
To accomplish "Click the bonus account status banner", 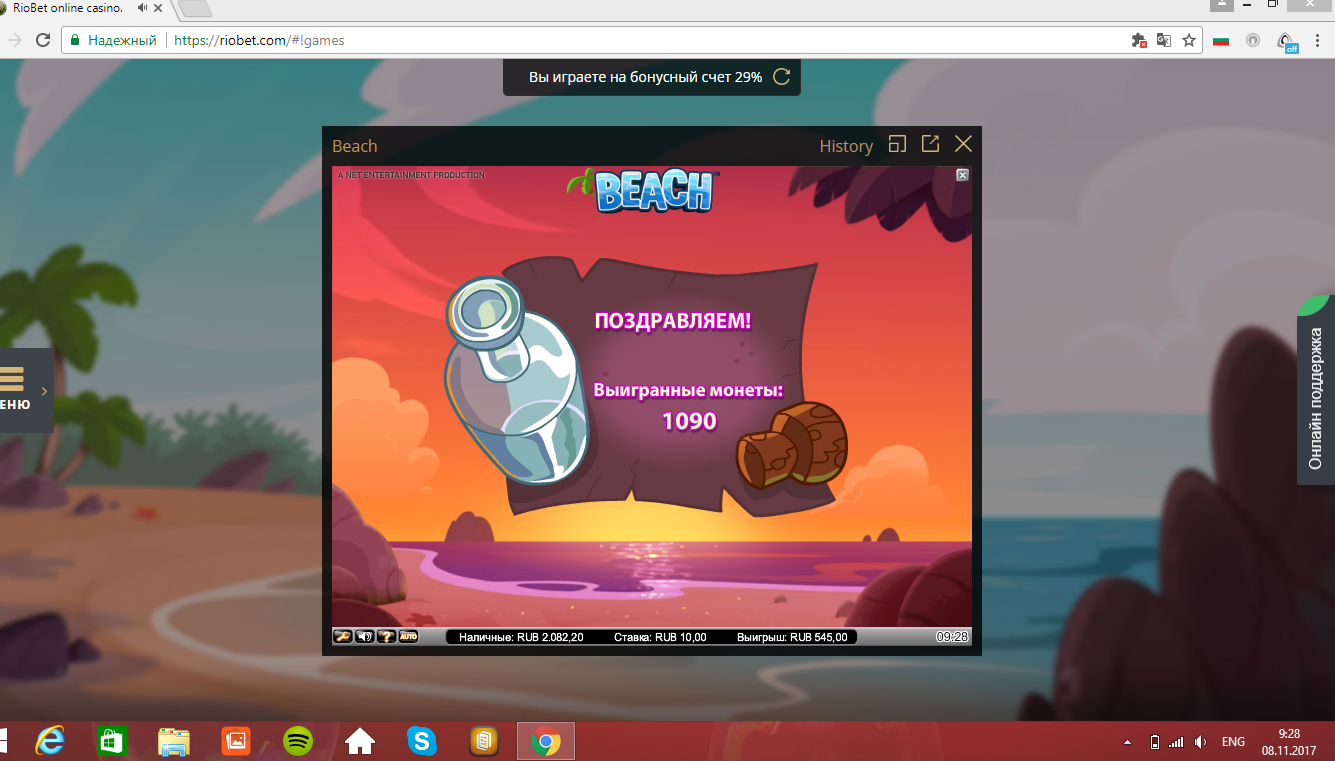I will 652,76.
